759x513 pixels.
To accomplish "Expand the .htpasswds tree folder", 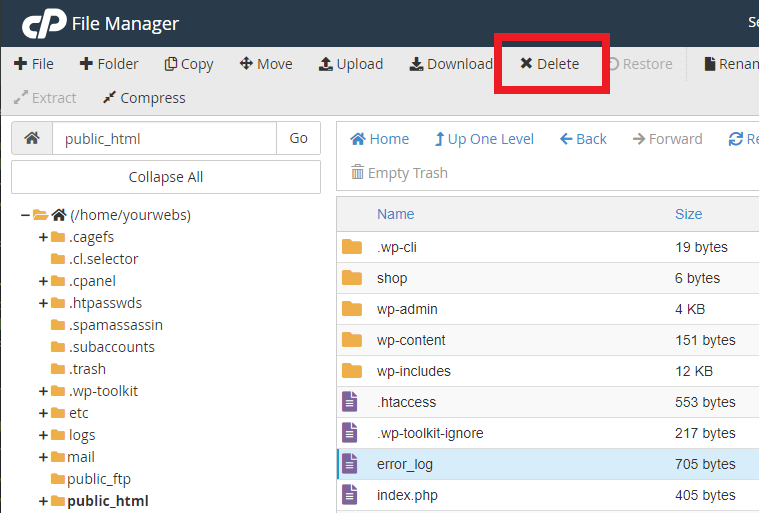I will pos(43,303).
